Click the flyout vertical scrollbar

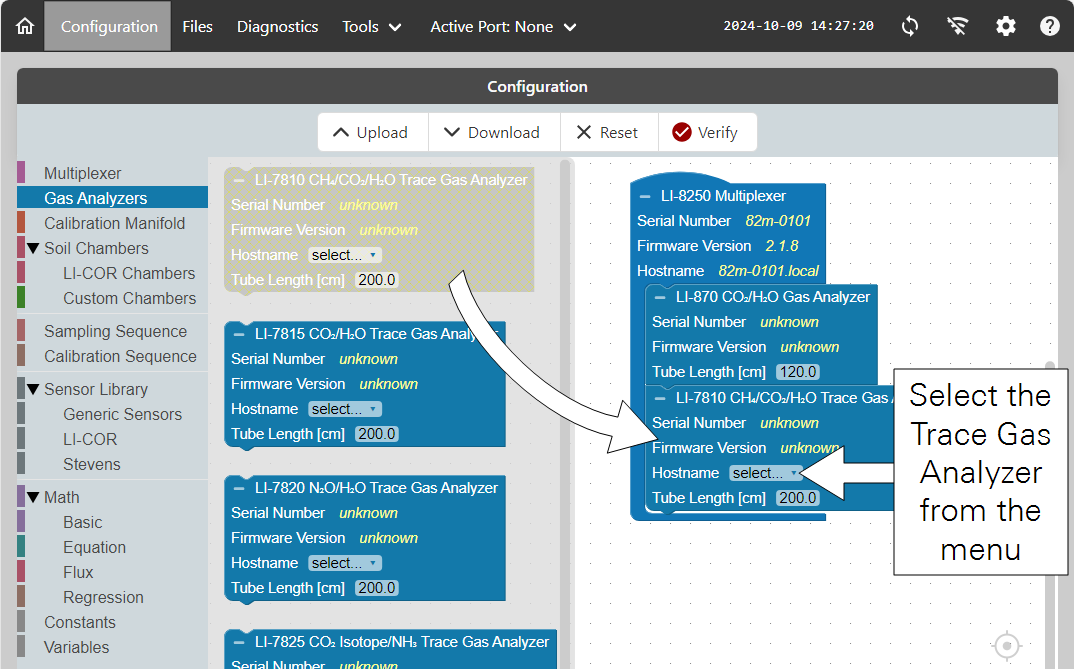point(565,414)
